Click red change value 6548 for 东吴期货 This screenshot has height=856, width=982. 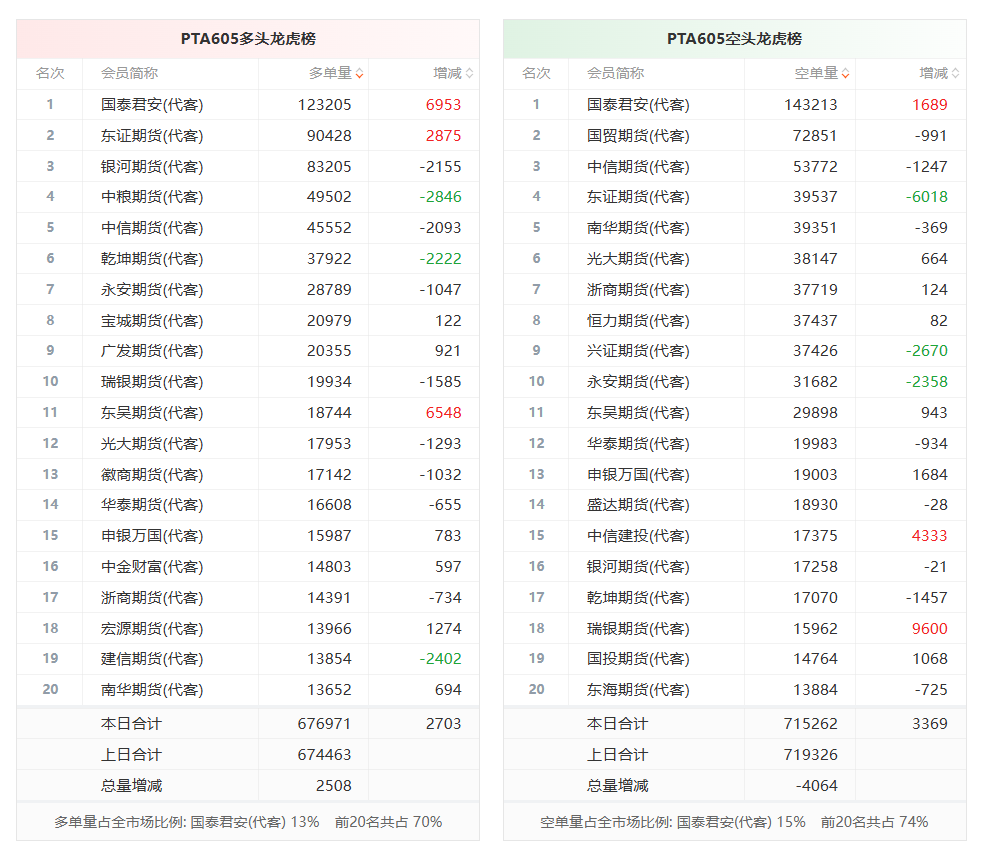[443, 413]
